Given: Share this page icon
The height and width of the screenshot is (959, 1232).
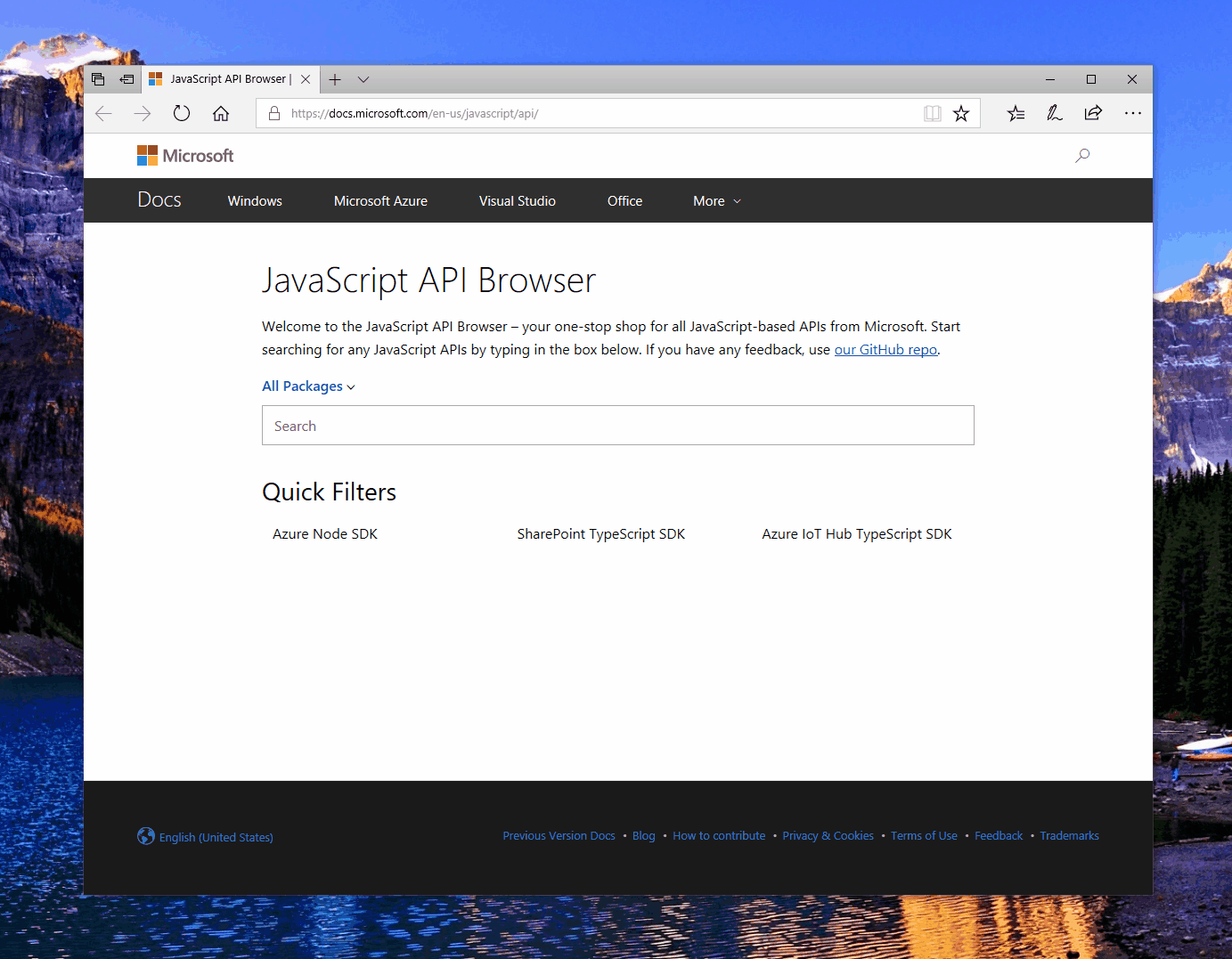Looking at the screenshot, I should coord(1093,113).
